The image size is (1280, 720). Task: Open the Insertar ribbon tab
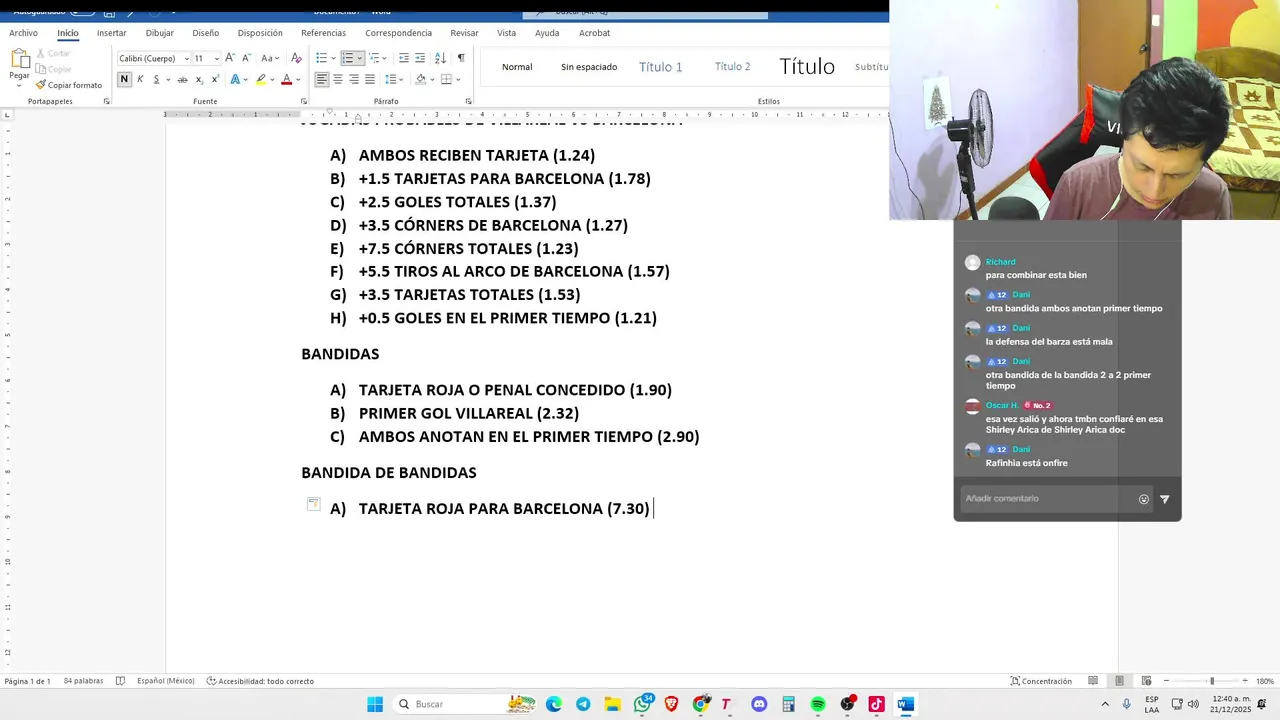coord(111,33)
